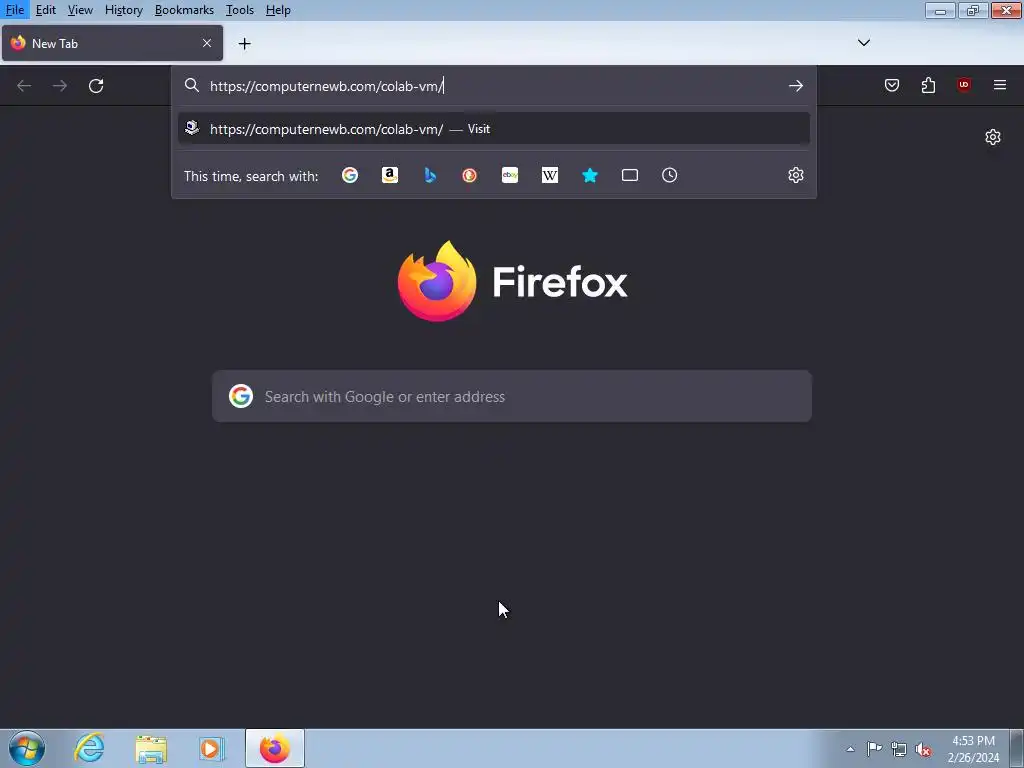1024x768 pixels.
Task: Open the History menu
Action: click(x=123, y=10)
